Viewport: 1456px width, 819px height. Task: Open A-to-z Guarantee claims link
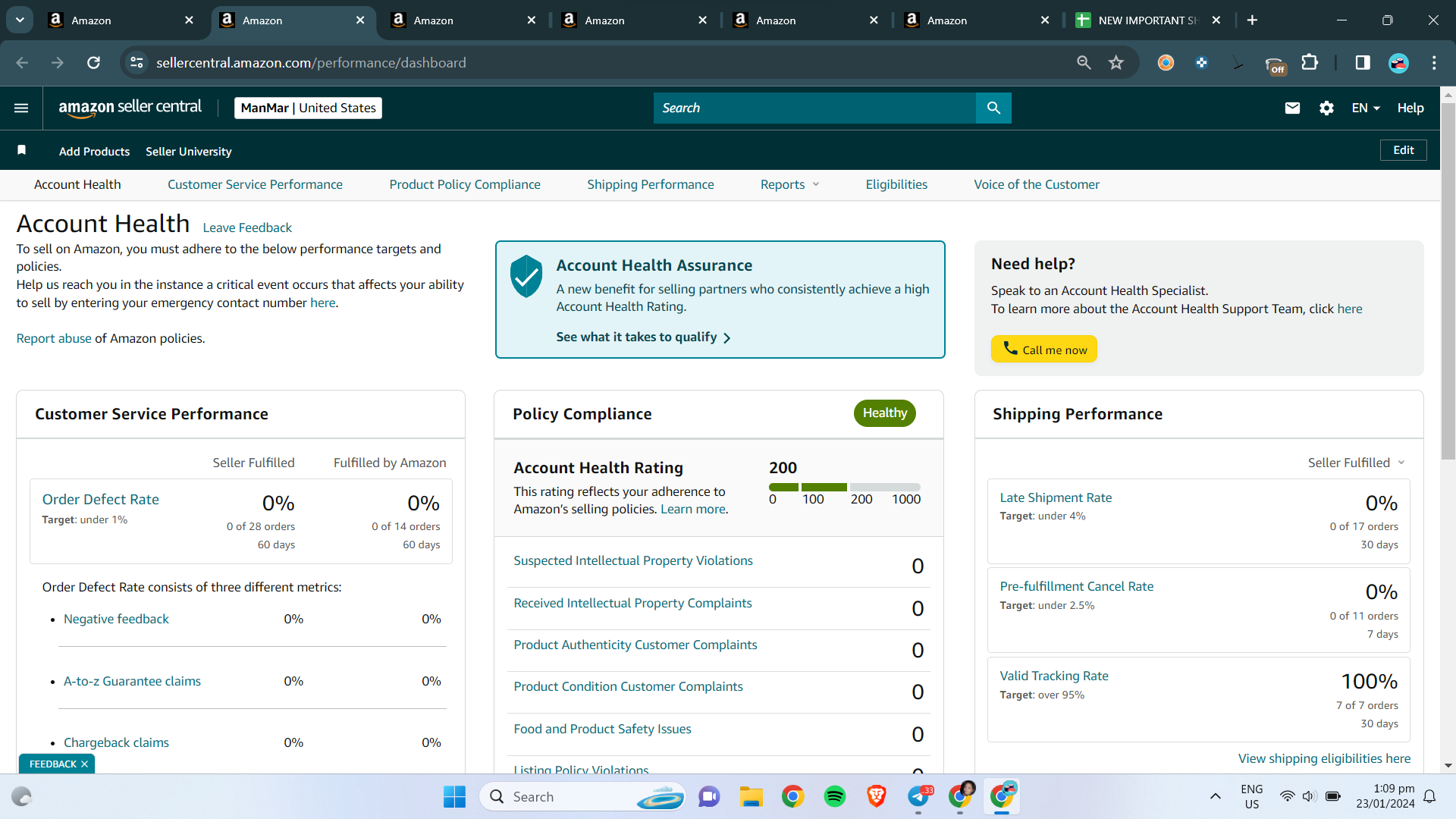[x=132, y=681]
